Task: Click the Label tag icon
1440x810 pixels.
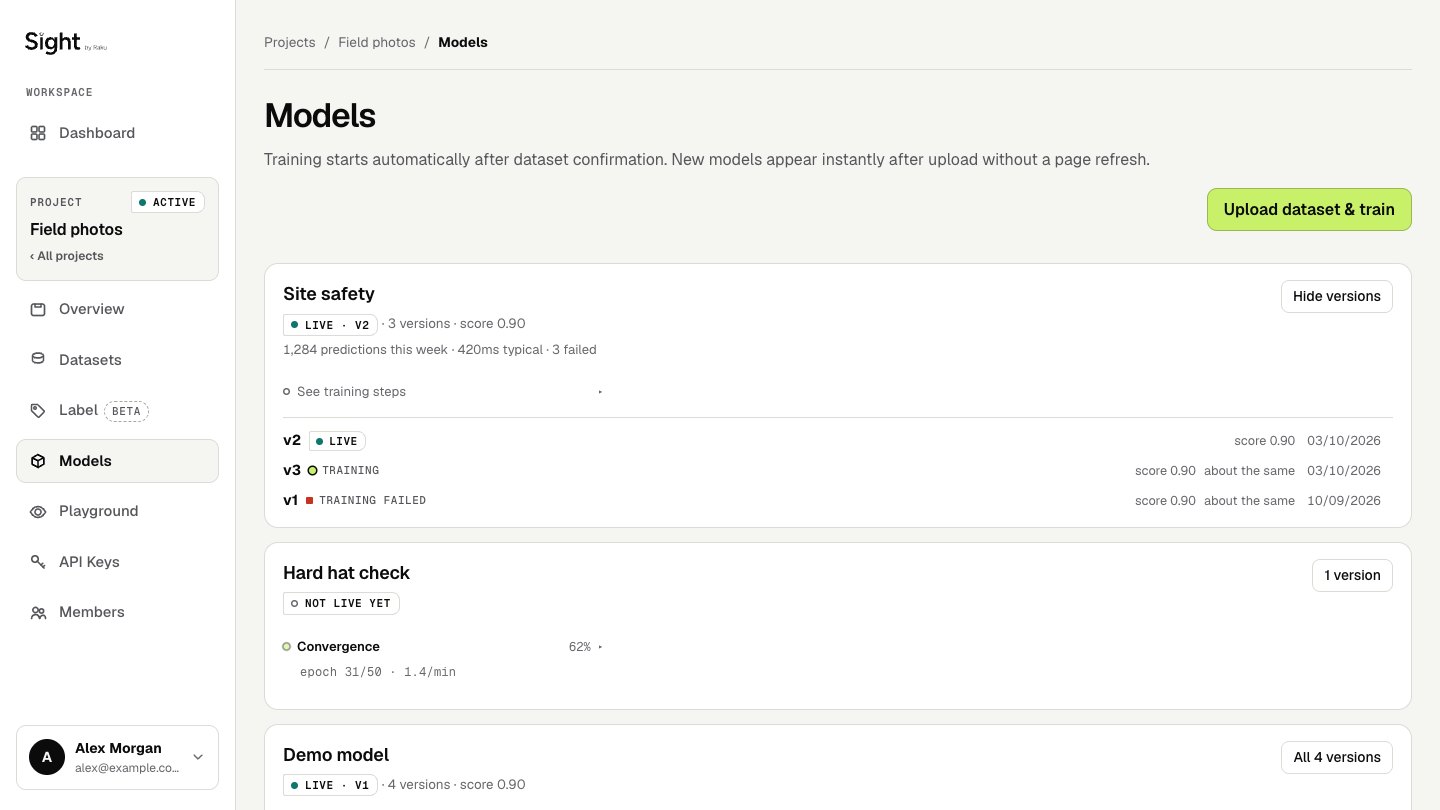Action: click(x=38, y=410)
